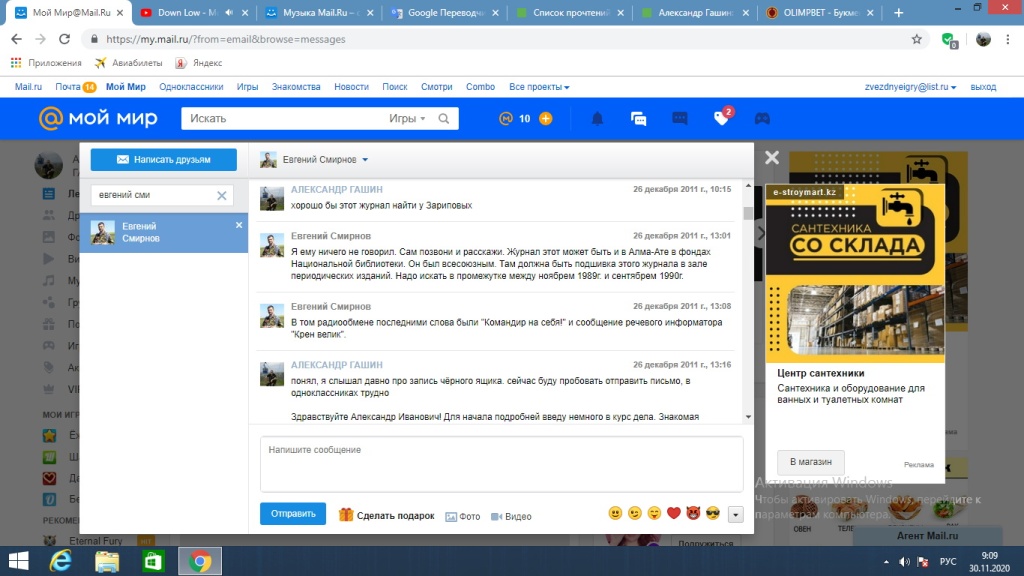
Task: Insert the sunglasses face emoji
Action: (712, 513)
